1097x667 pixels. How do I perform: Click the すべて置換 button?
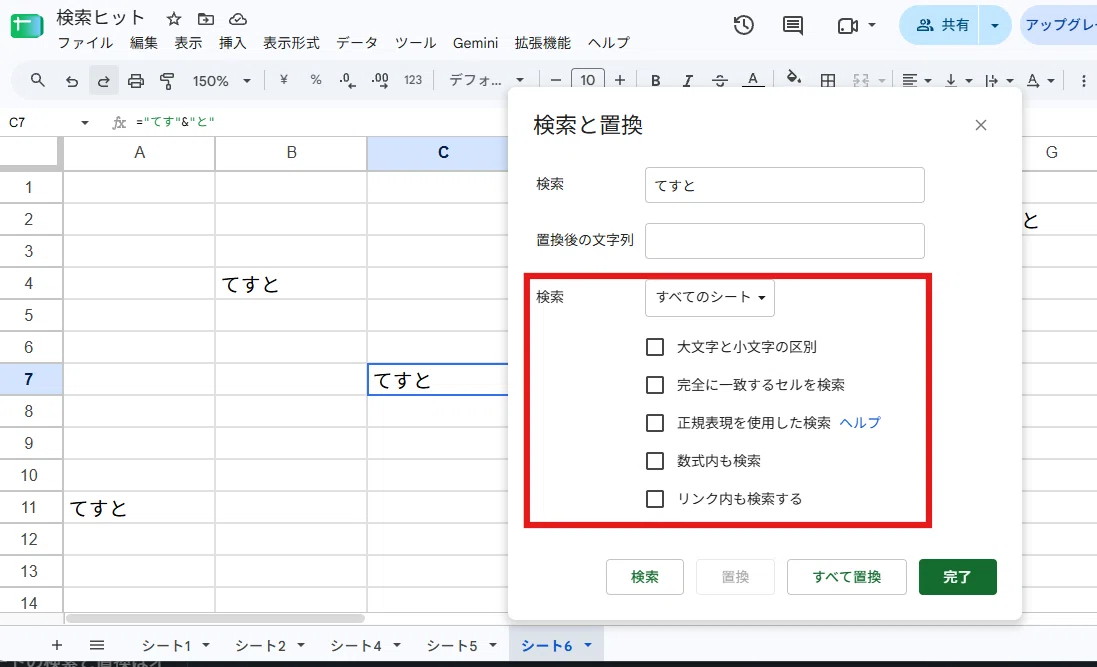pos(847,577)
